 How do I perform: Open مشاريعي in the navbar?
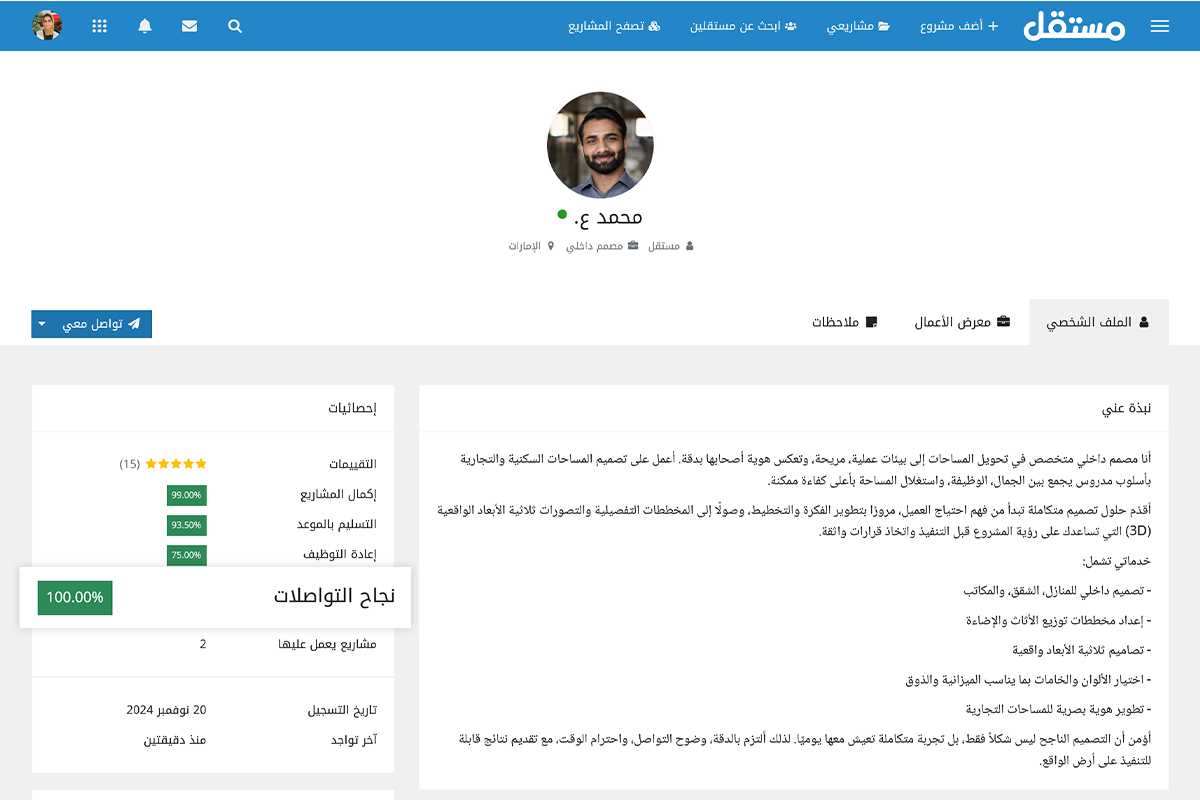[857, 26]
